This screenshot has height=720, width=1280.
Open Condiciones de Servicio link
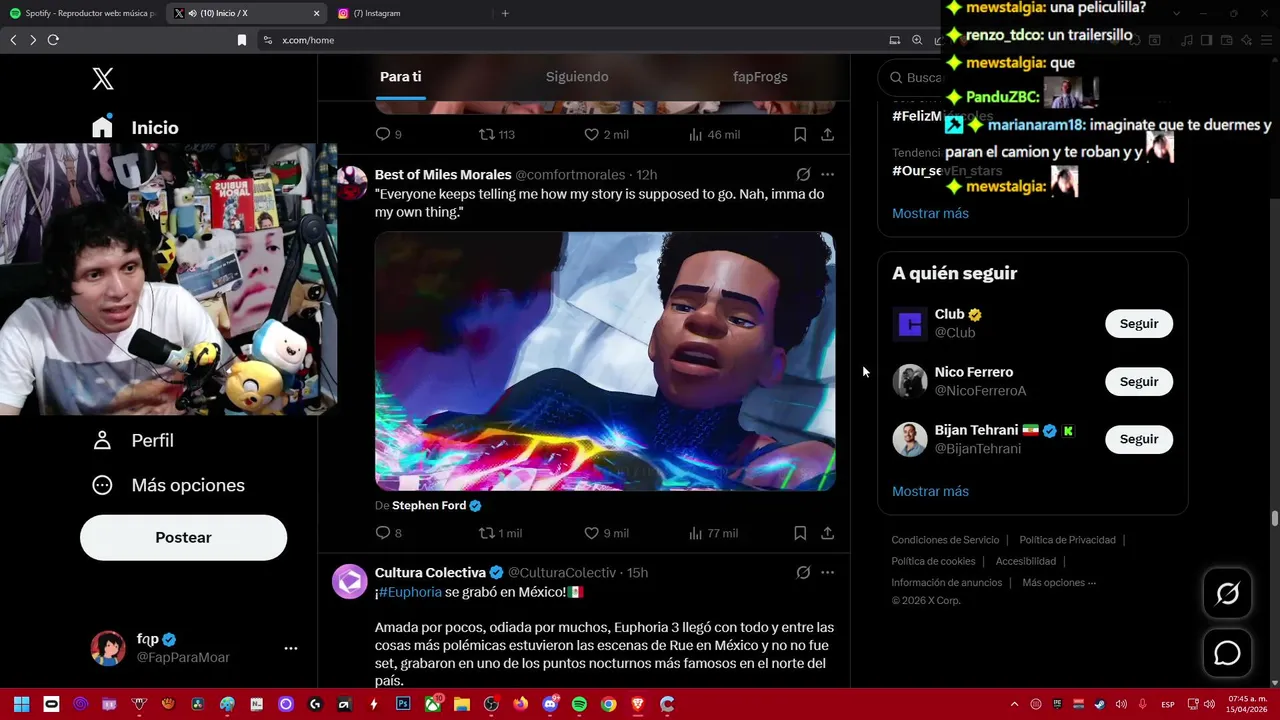(945, 540)
